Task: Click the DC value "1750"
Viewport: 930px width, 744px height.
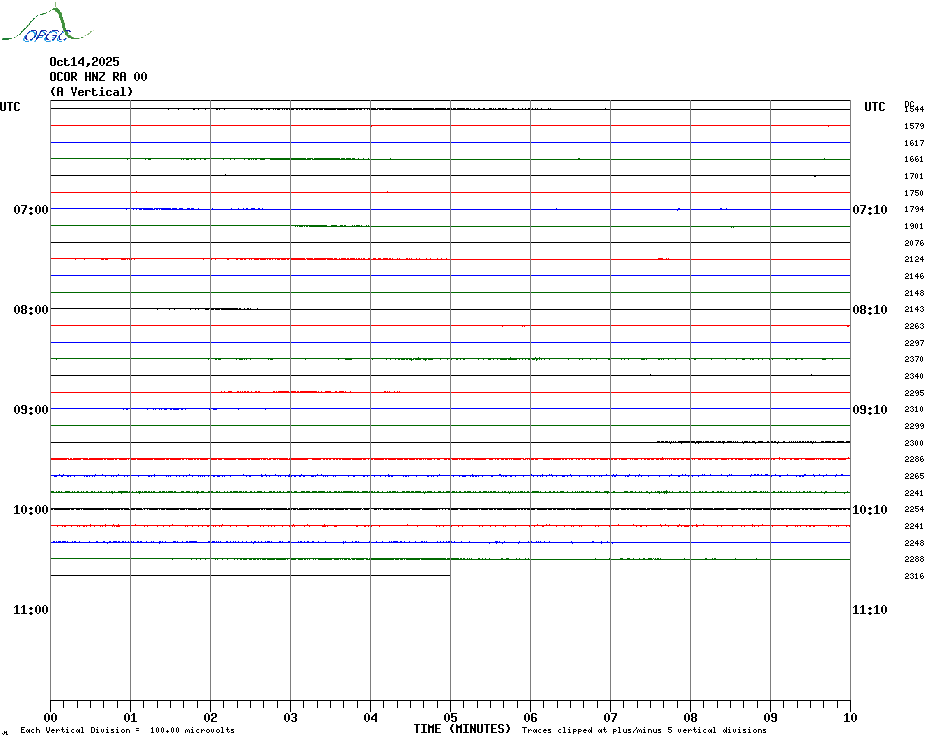Action: (914, 193)
